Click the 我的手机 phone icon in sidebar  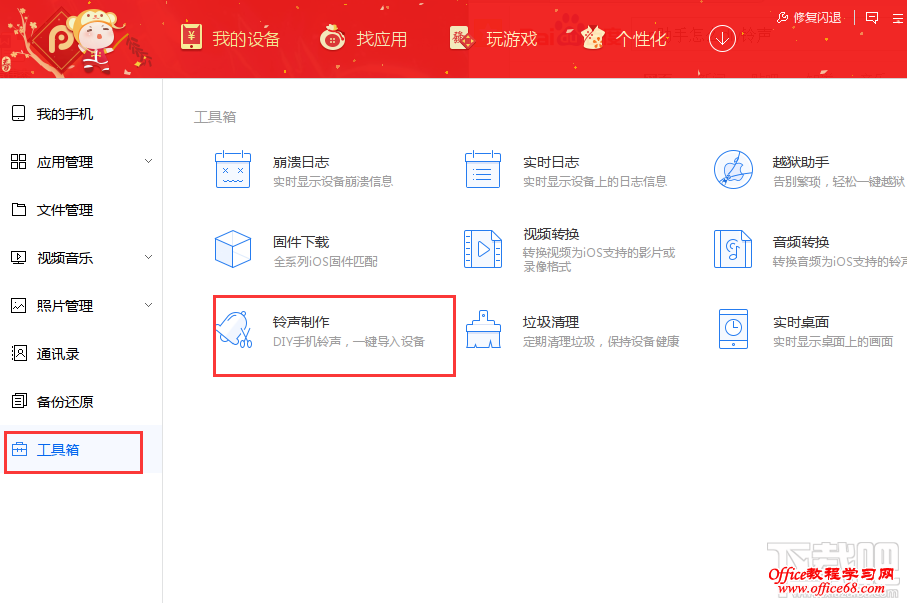(19, 113)
